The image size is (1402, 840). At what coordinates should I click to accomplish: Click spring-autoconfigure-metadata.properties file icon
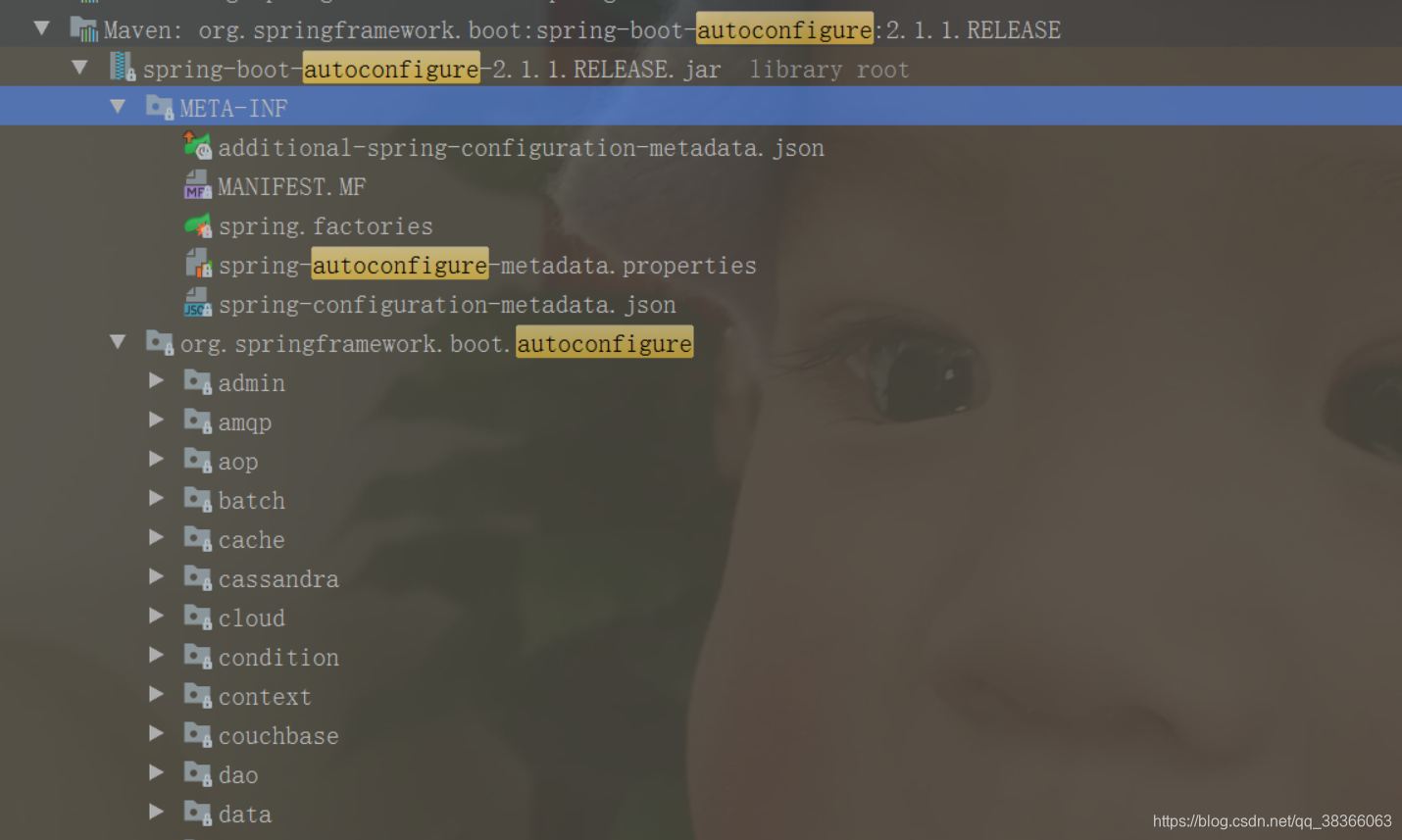[x=198, y=264]
